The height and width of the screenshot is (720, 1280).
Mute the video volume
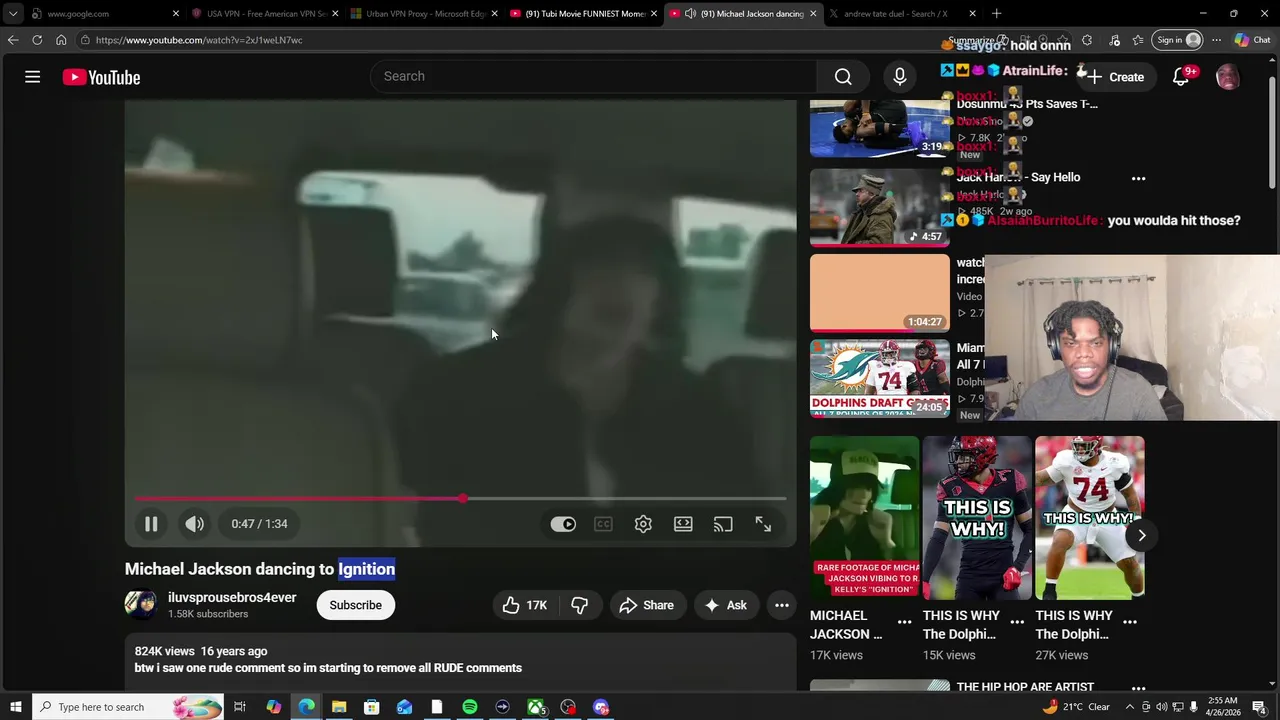(x=194, y=524)
